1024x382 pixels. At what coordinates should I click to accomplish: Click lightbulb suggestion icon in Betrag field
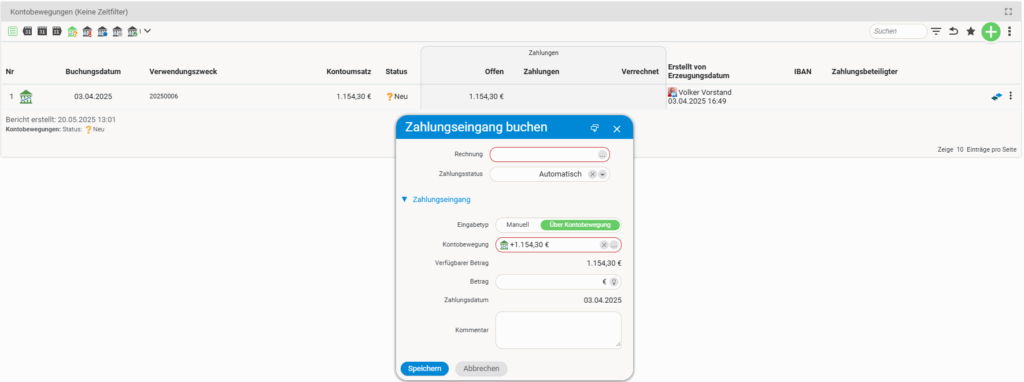coord(614,282)
